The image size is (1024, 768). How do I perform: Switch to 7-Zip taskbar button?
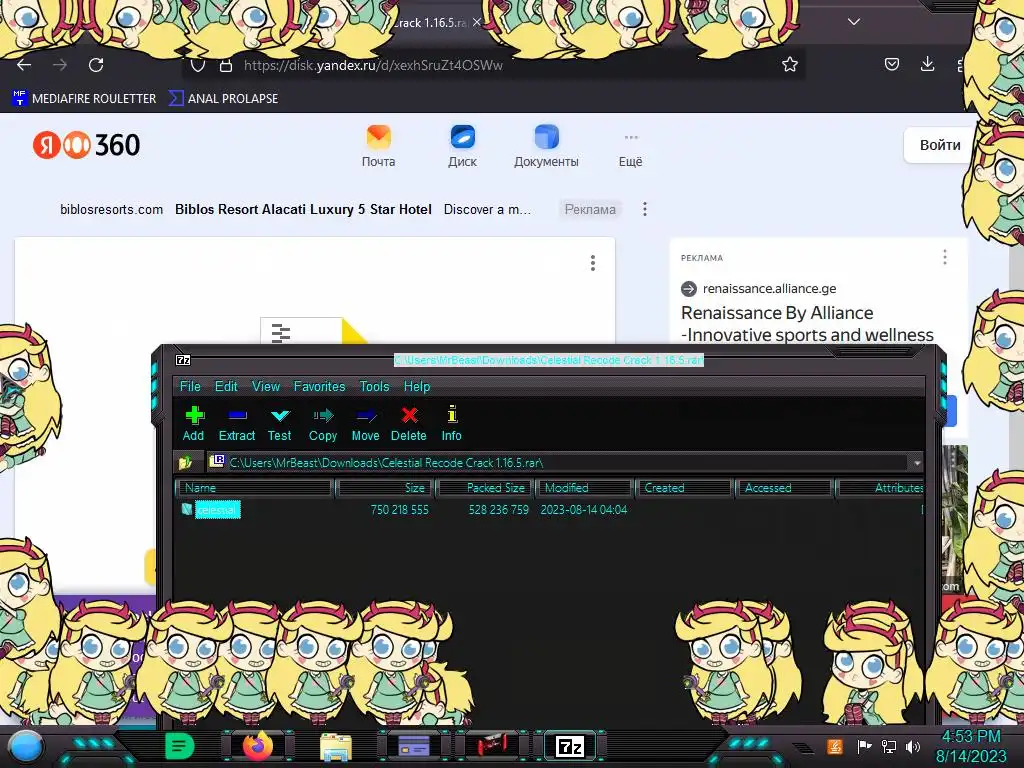coord(569,746)
